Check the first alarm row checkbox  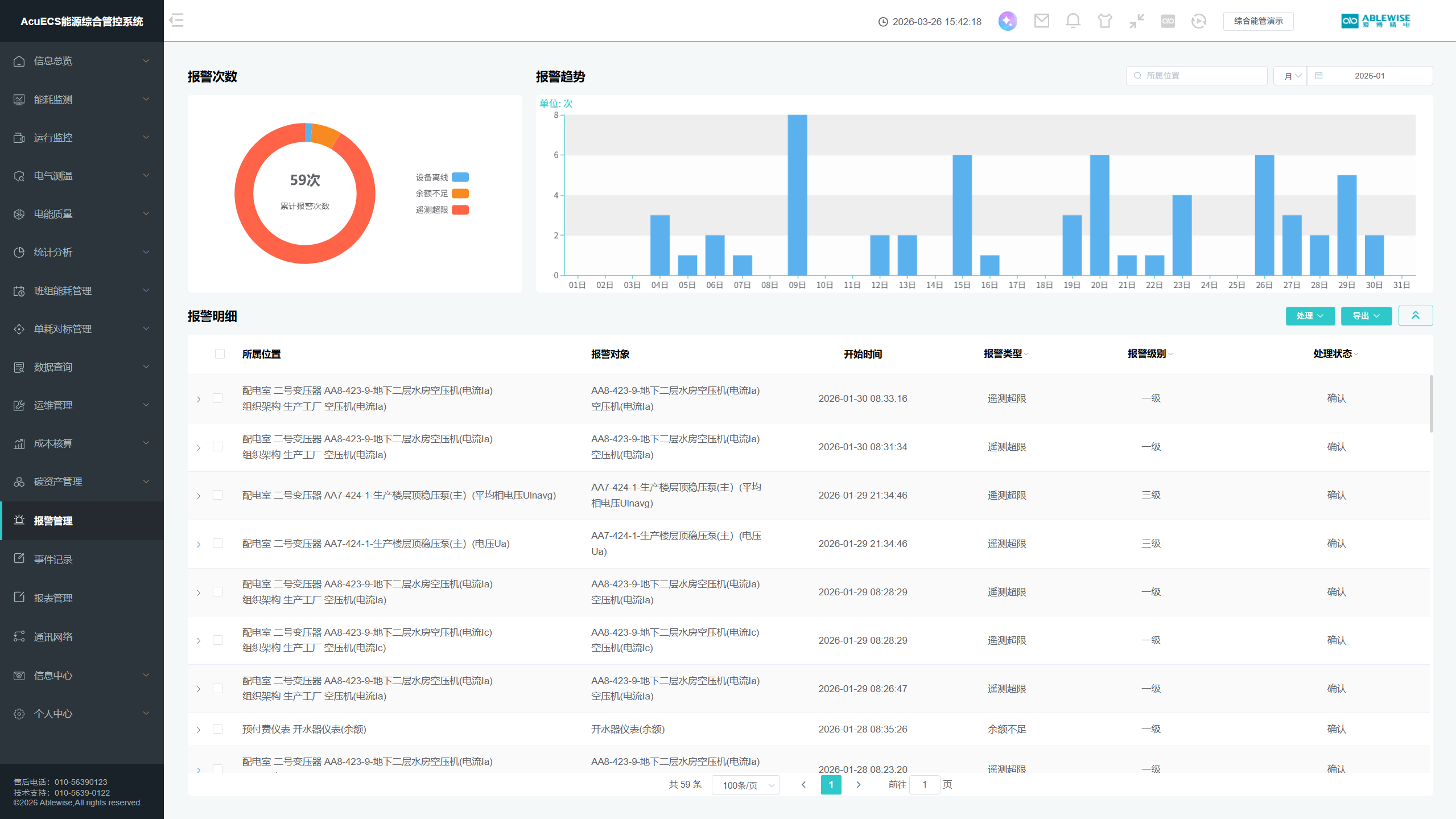(217, 398)
